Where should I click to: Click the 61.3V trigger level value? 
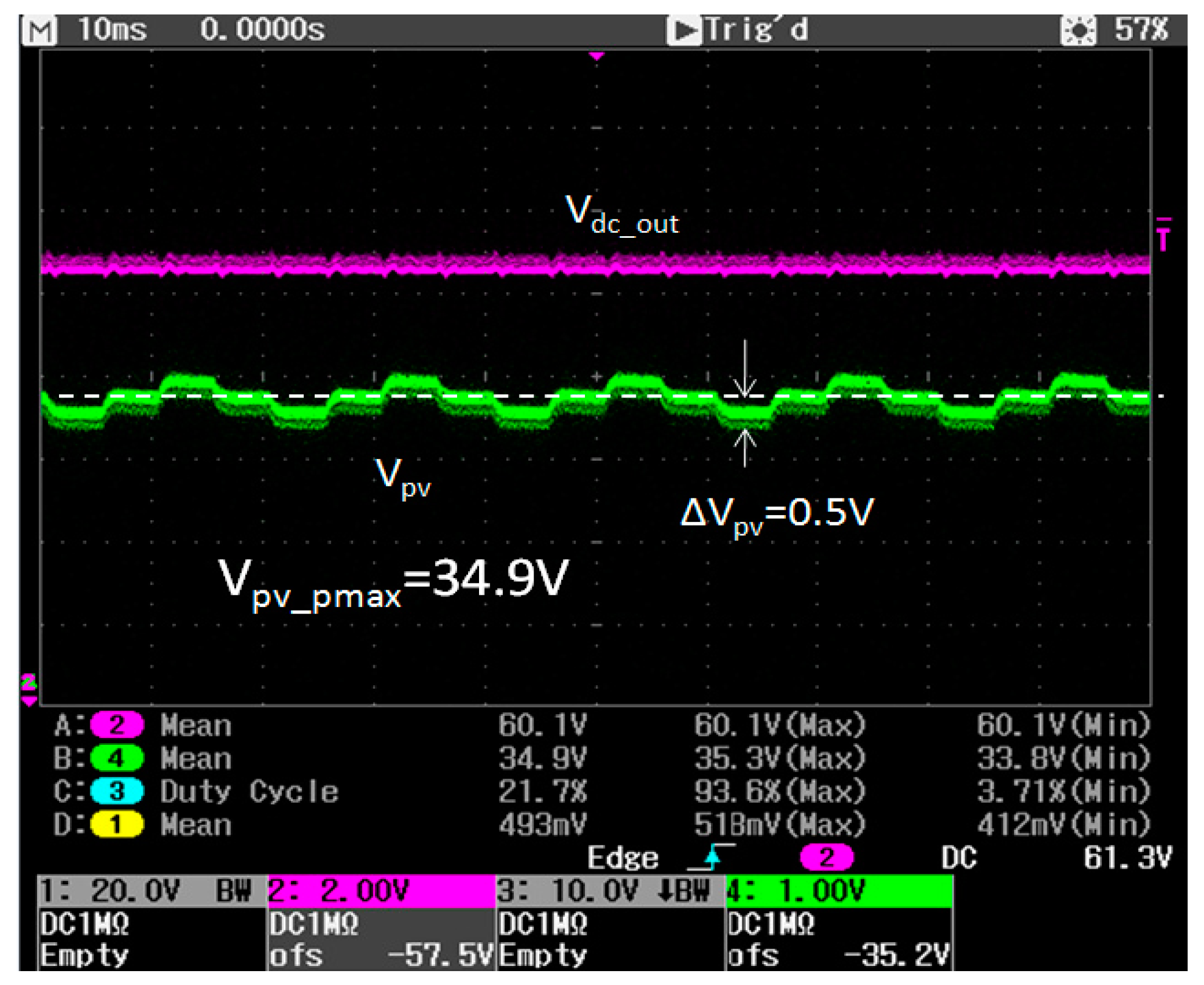pyautogui.click(x=1127, y=858)
